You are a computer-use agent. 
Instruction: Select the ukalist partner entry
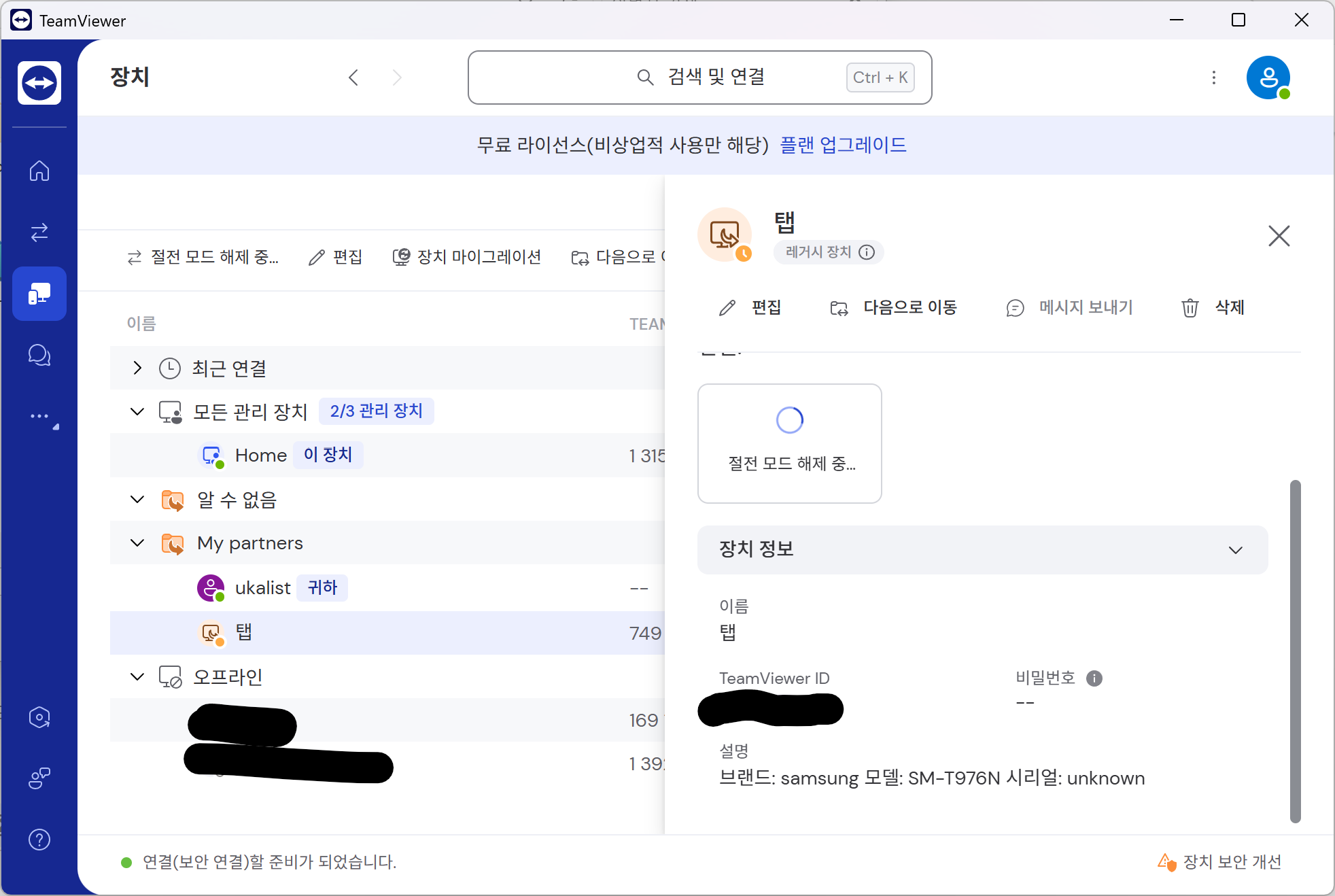point(262,588)
